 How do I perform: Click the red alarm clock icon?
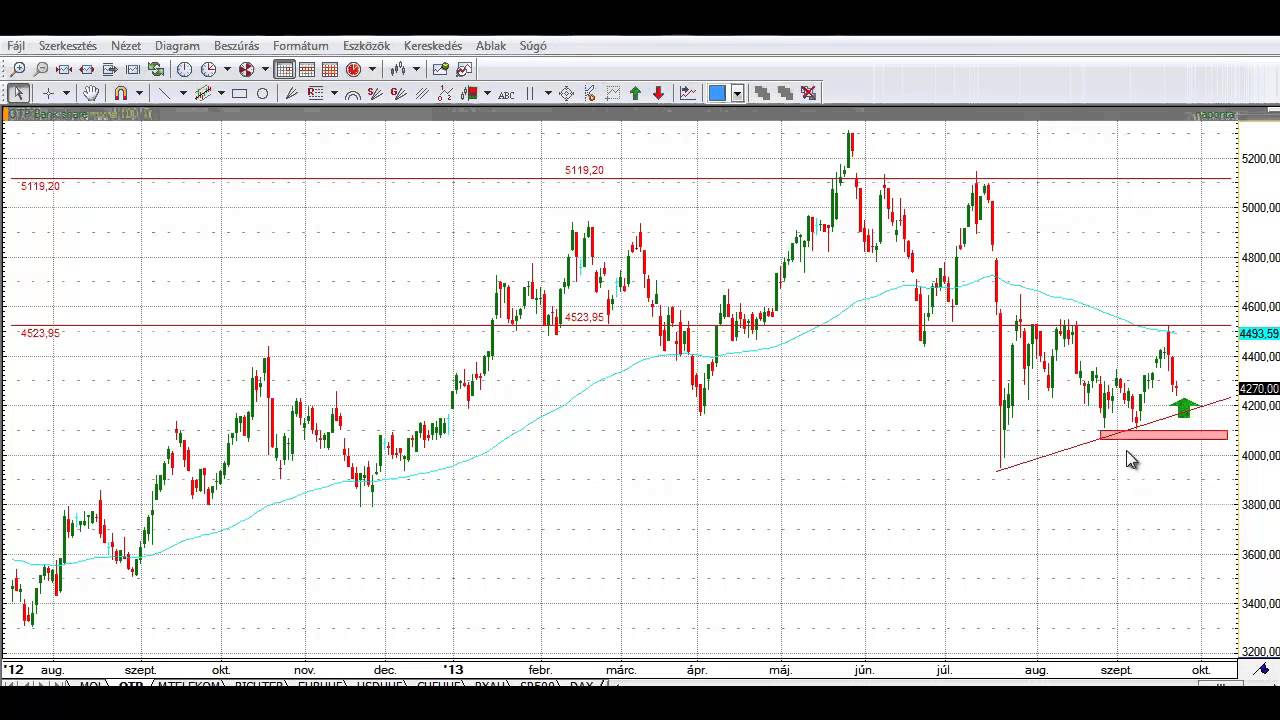point(353,69)
